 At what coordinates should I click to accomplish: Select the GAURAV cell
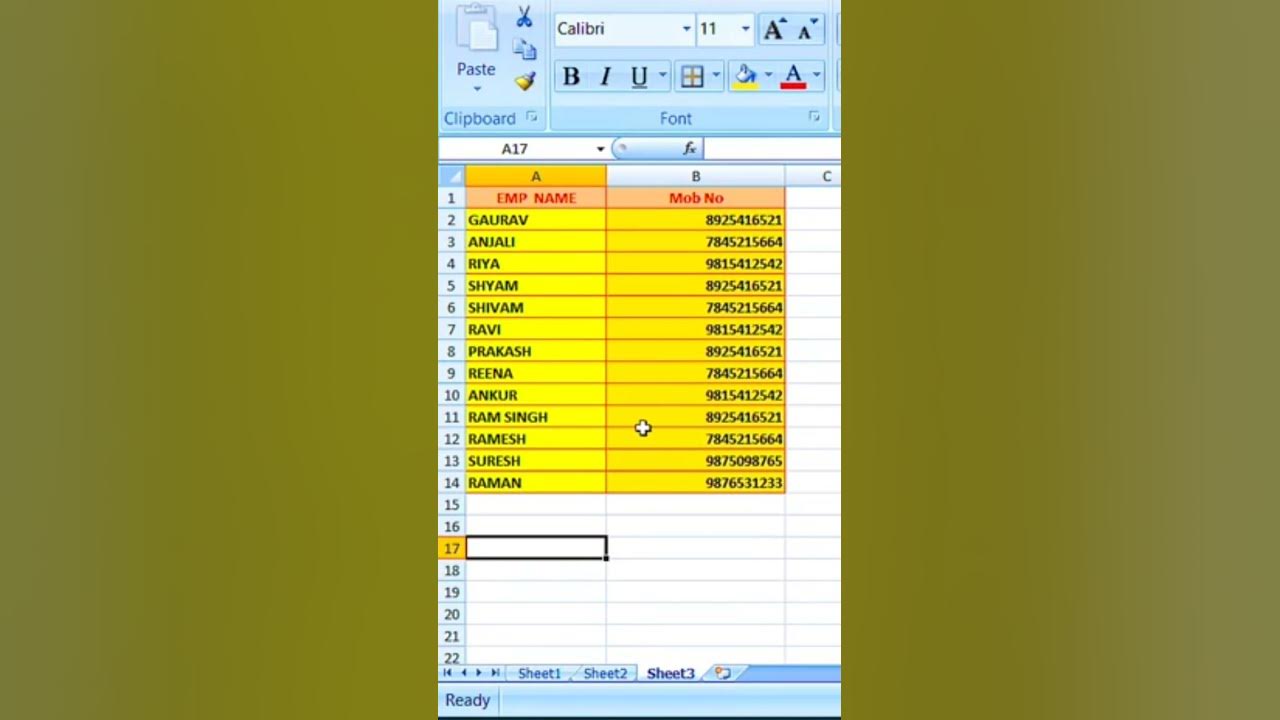point(536,220)
